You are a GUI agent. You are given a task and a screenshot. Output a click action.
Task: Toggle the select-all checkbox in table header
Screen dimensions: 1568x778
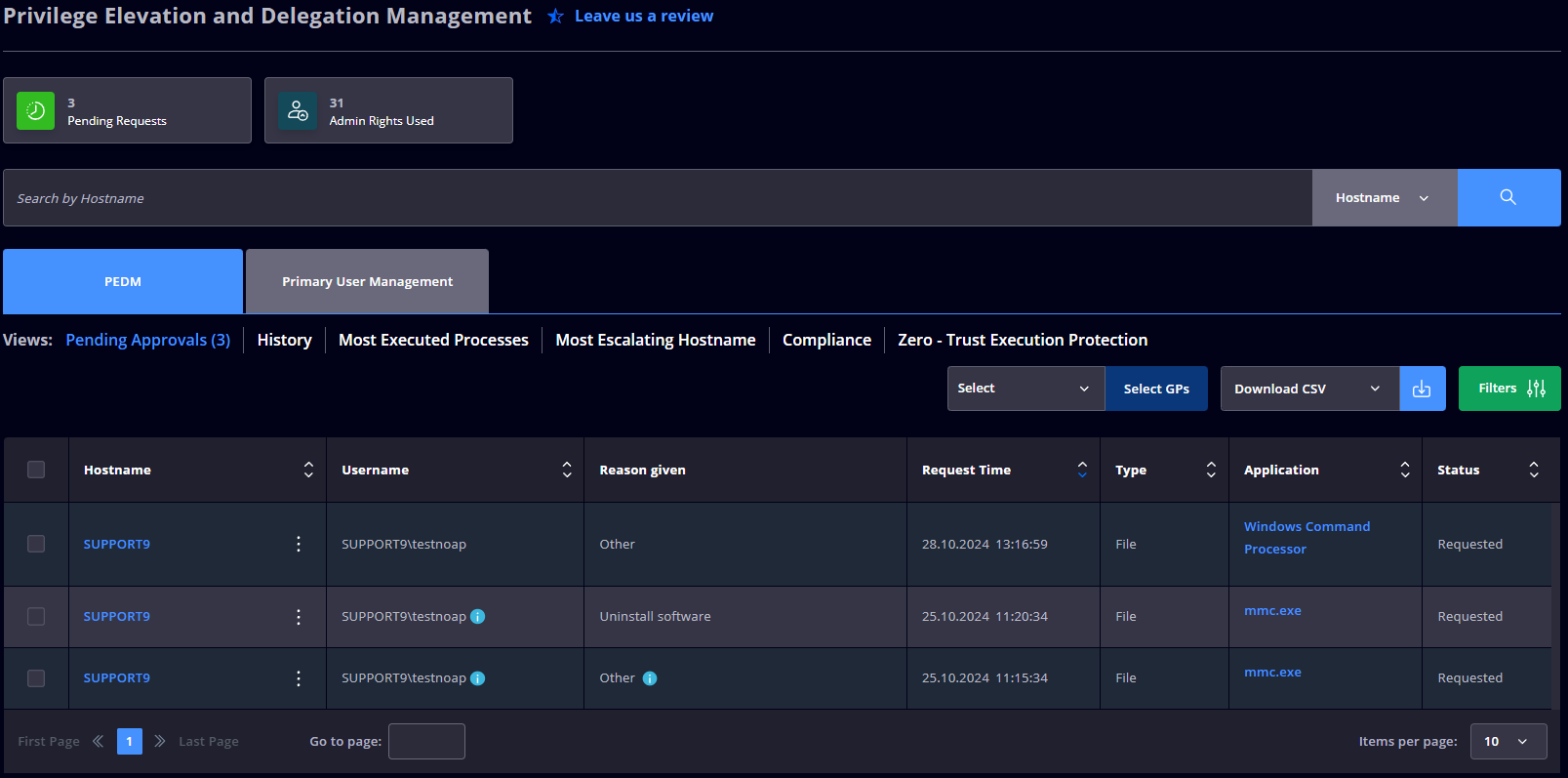(x=36, y=470)
